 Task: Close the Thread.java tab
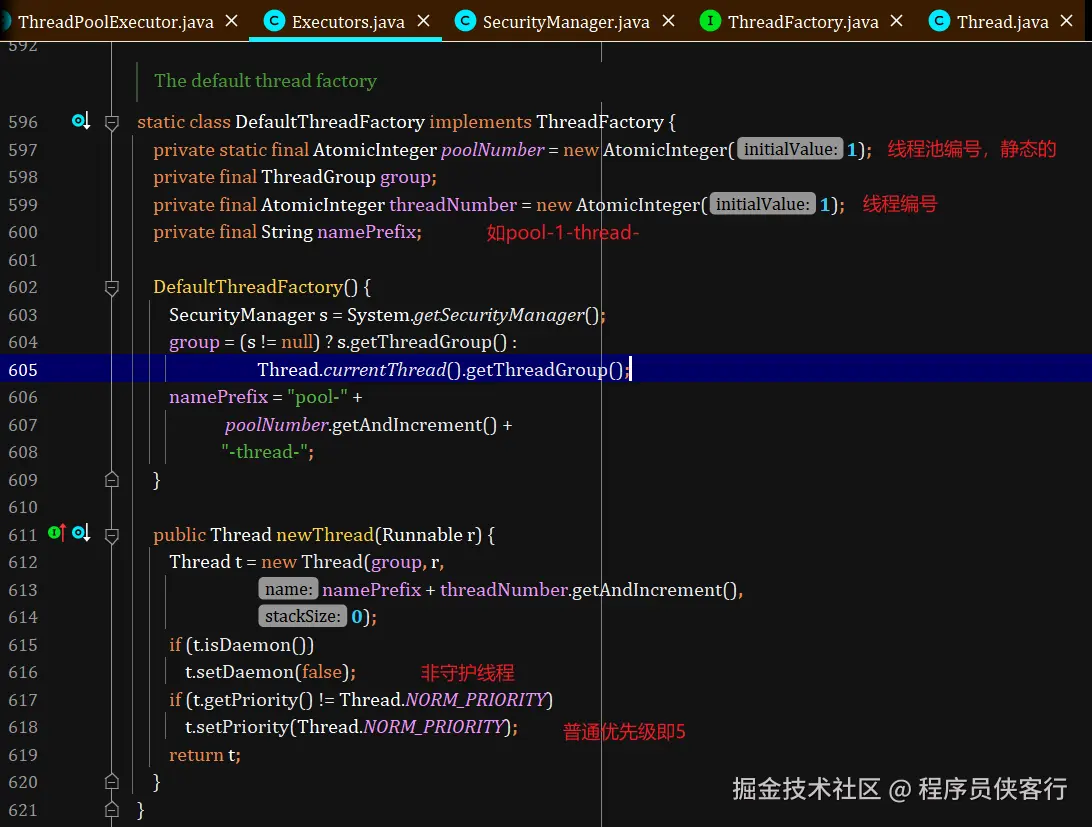[x=1067, y=22]
